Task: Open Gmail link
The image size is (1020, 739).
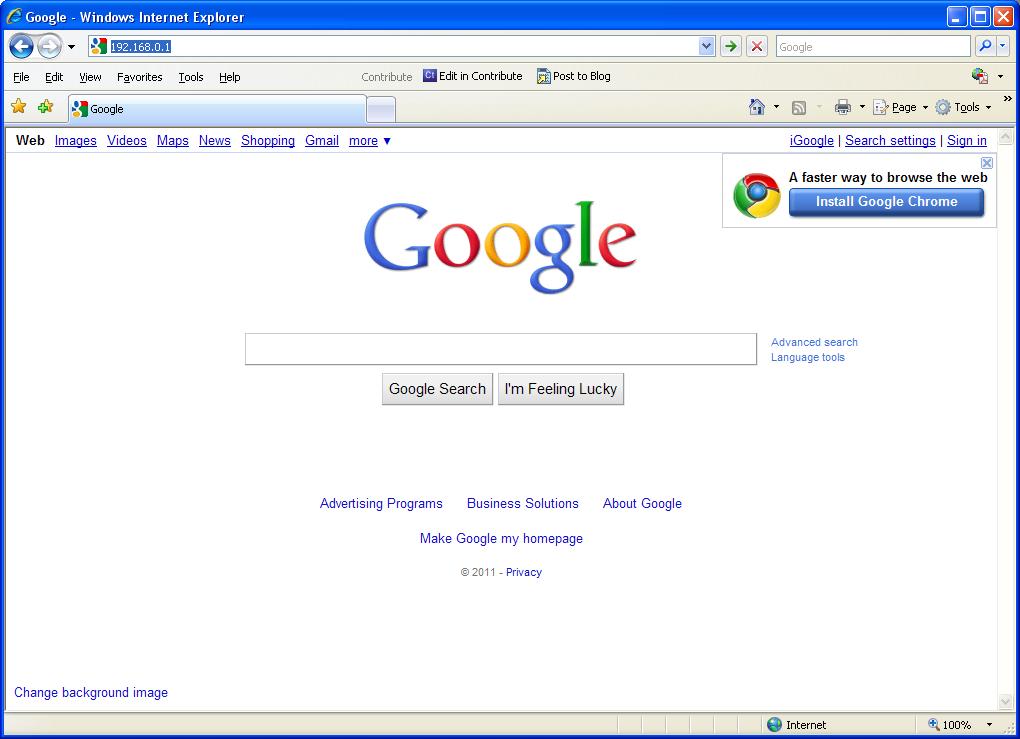Action: [322, 141]
